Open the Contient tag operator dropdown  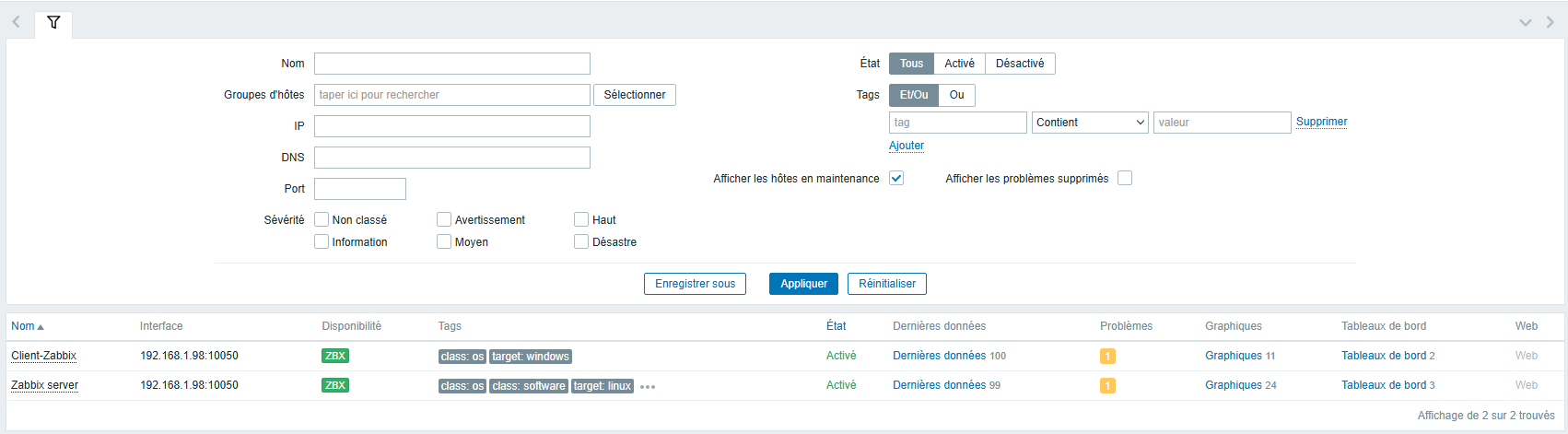coord(1090,123)
